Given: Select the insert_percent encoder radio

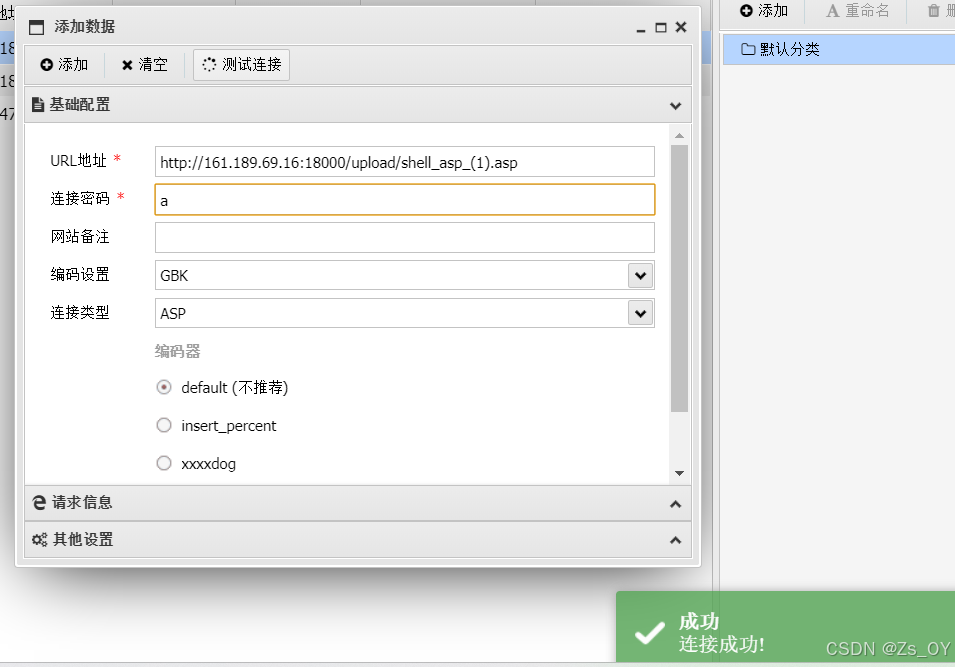Looking at the screenshot, I should point(164,425).
